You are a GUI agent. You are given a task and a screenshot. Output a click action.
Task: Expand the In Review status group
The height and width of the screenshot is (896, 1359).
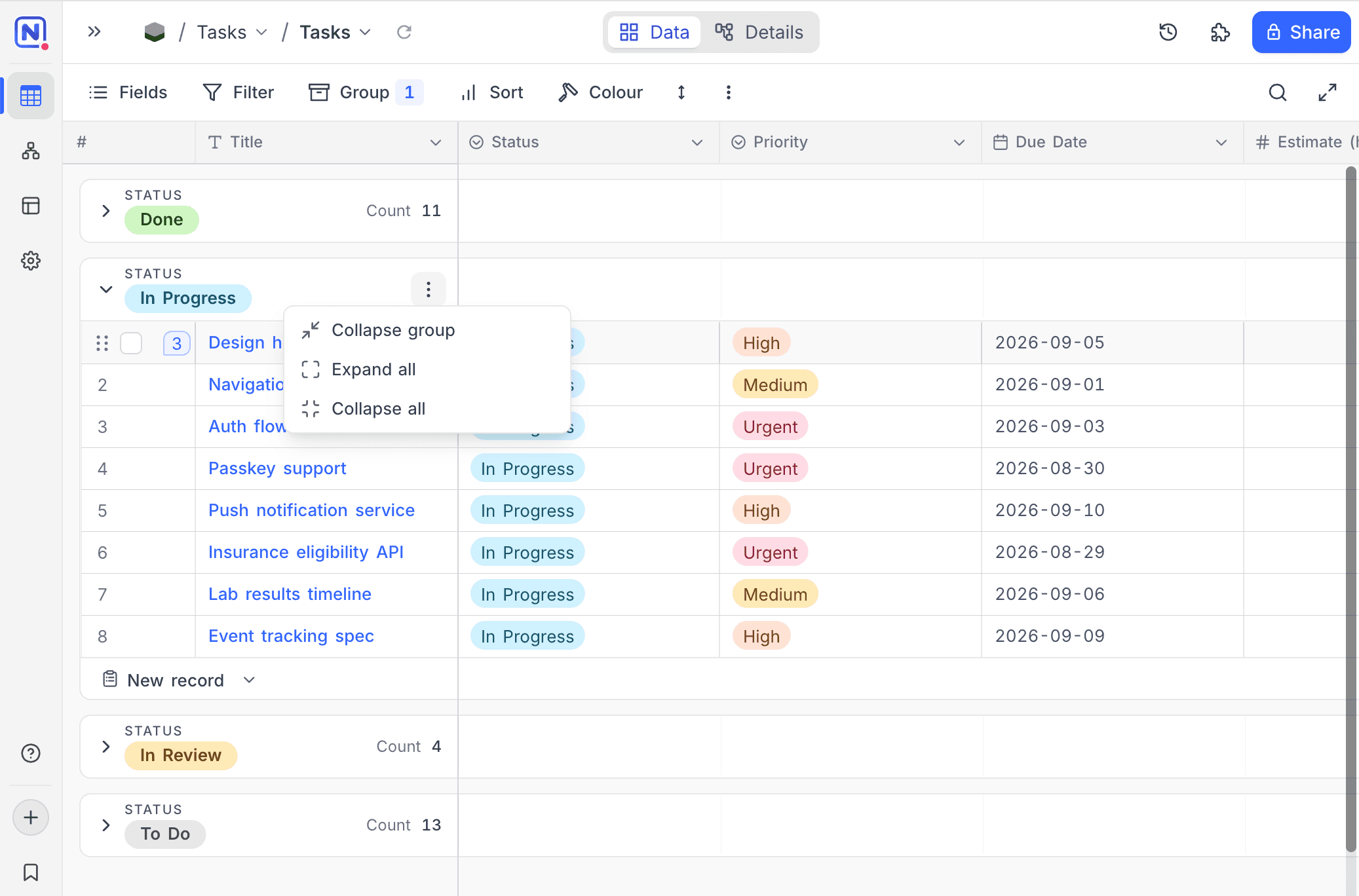pos(105,747)
